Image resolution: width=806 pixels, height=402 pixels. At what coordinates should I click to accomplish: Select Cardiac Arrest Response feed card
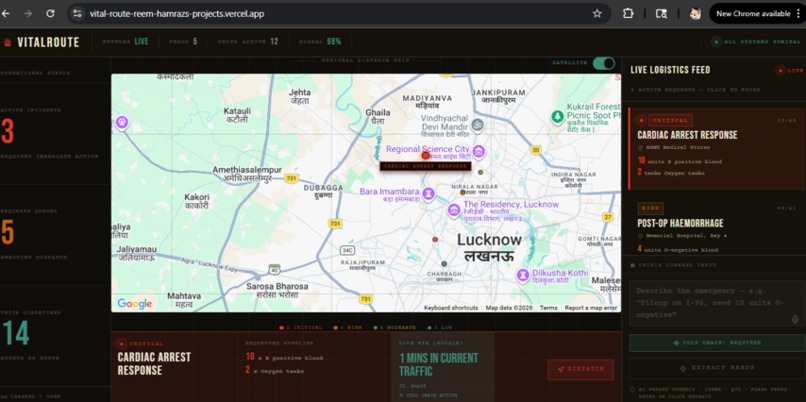717,149
